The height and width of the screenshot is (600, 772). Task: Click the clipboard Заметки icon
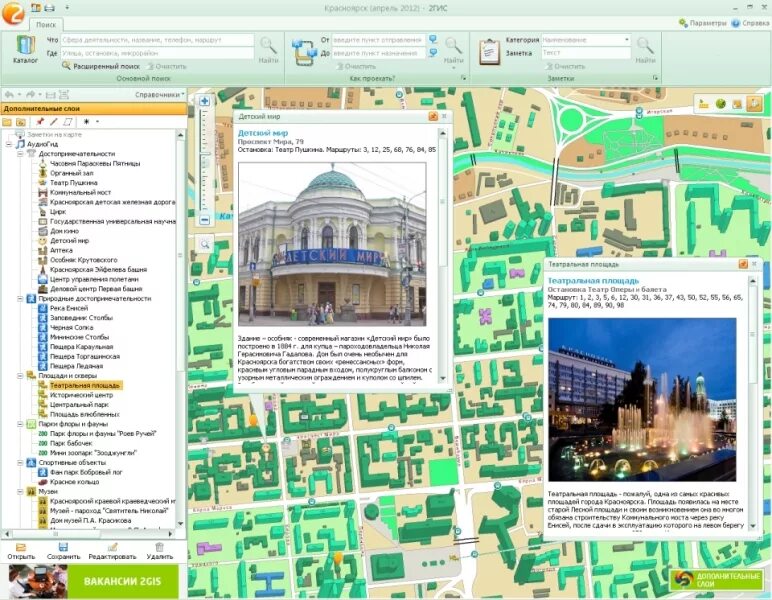tap(489, 51)
